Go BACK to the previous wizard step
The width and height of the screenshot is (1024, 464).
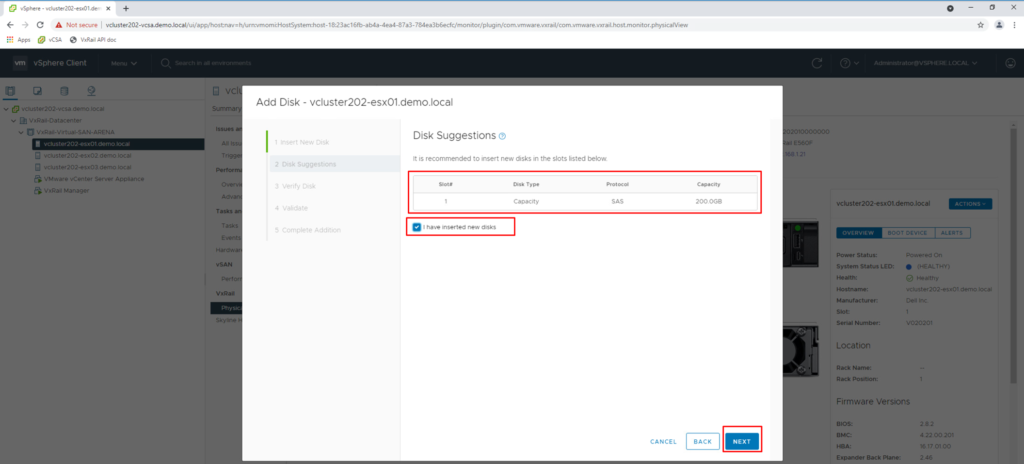pyautogui.click(x=702, y=441)
